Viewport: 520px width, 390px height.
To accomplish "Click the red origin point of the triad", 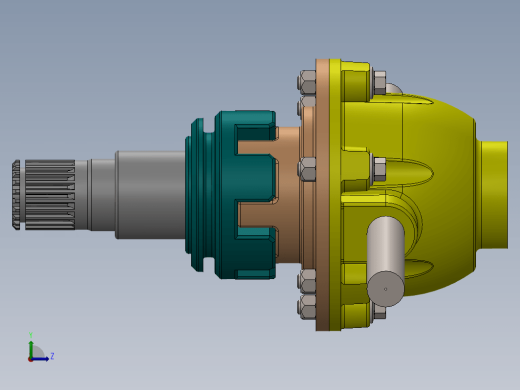I will 30,360.
